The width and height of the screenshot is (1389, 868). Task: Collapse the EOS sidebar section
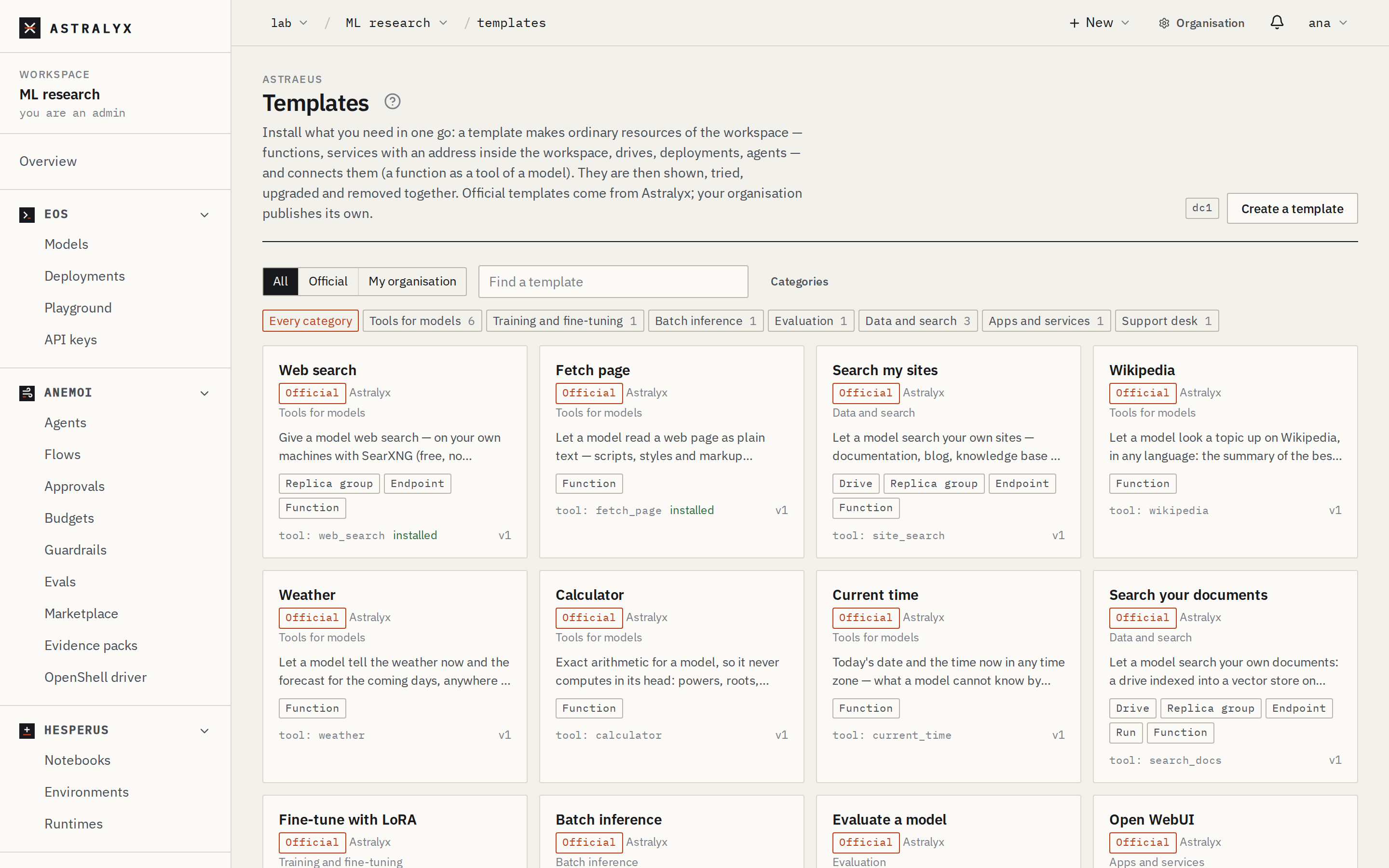tap(204, 215)
